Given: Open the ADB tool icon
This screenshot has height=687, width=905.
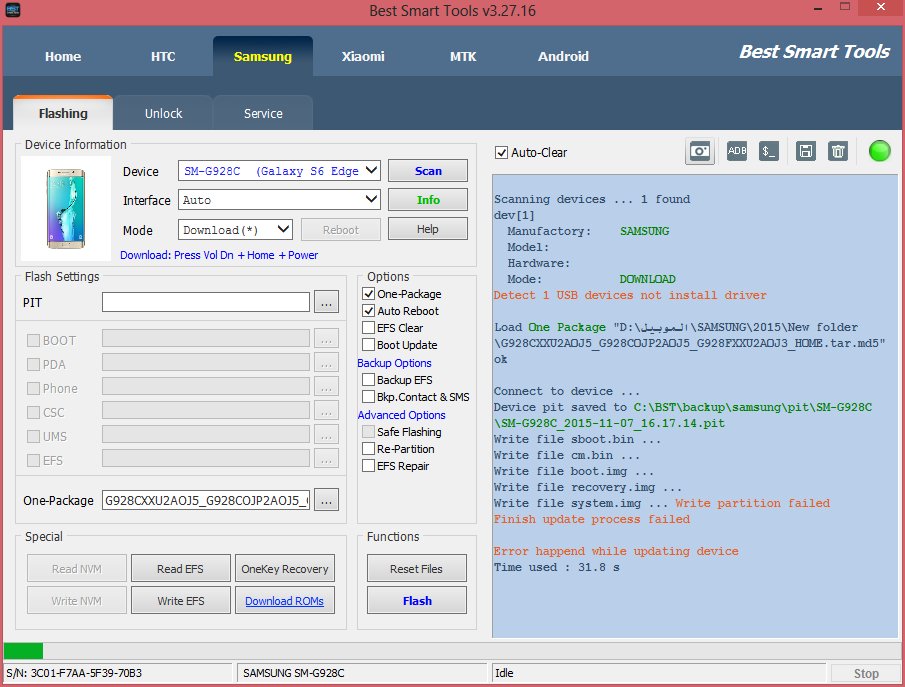Looking at the screenshot, I should pos(736,151).
